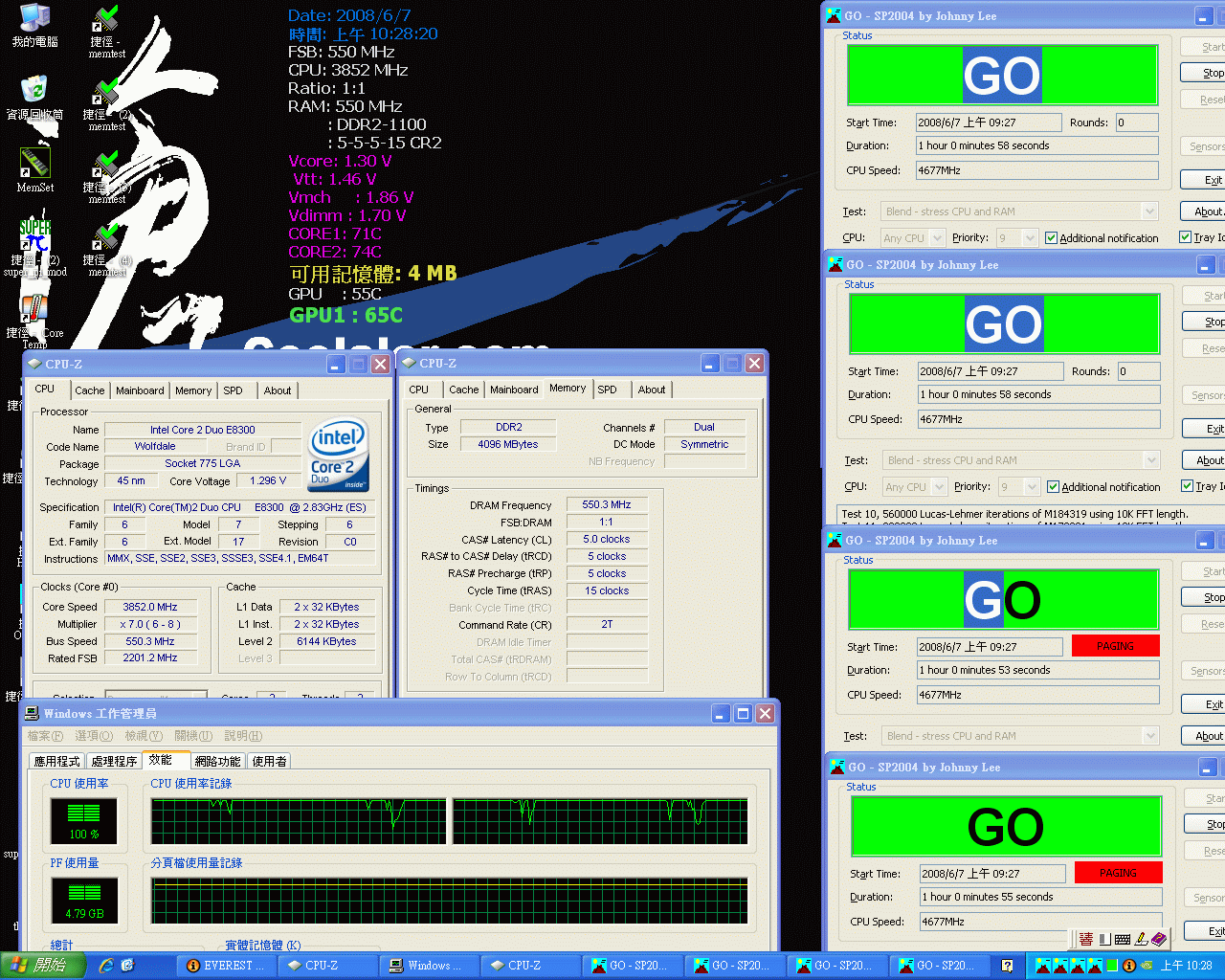Open the first '捷徑 - memtest' shortcut
This screenshot has height=980, width=1225.
[107, 31]
